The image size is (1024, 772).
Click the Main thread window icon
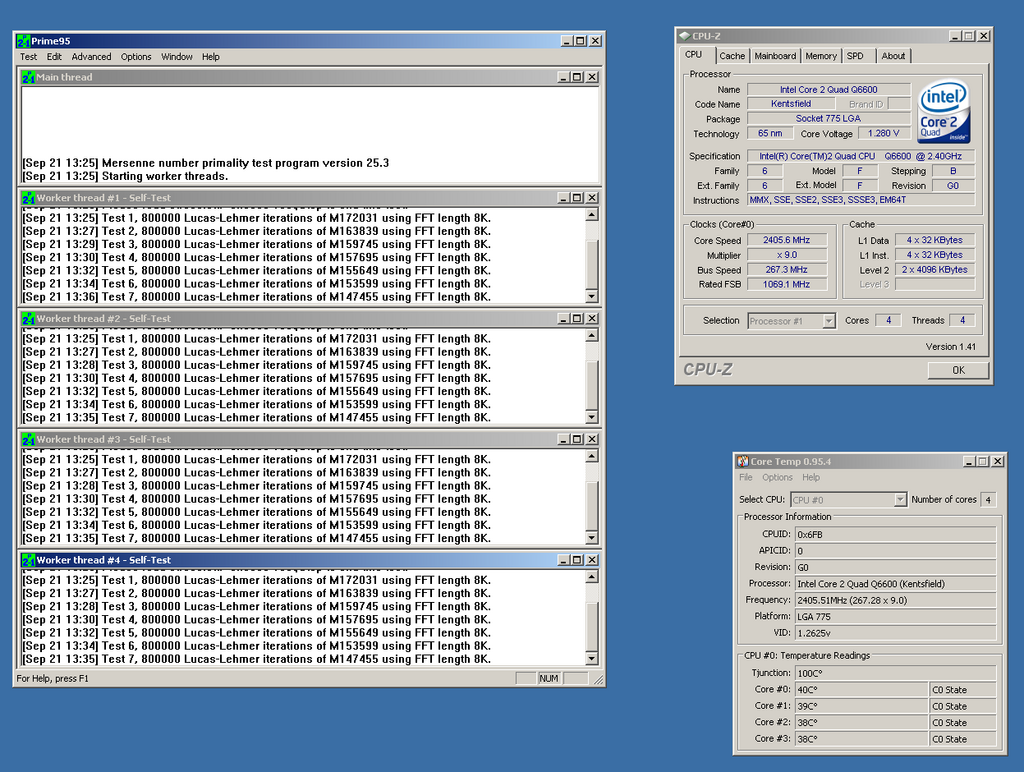pyautogui.click(x=28, y=77)
